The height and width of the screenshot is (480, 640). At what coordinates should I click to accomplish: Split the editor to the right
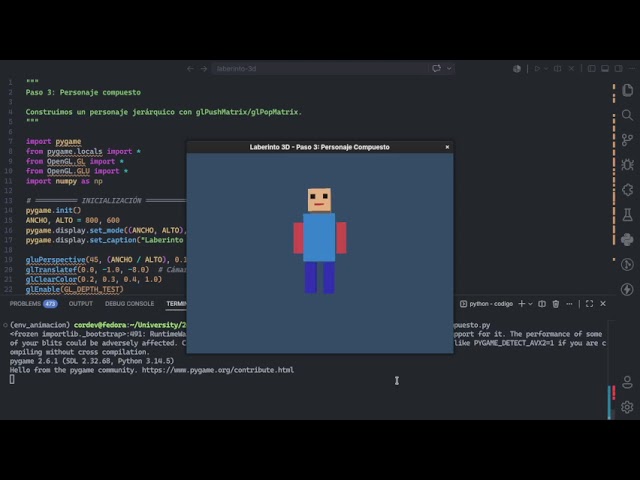pos(558,69)
